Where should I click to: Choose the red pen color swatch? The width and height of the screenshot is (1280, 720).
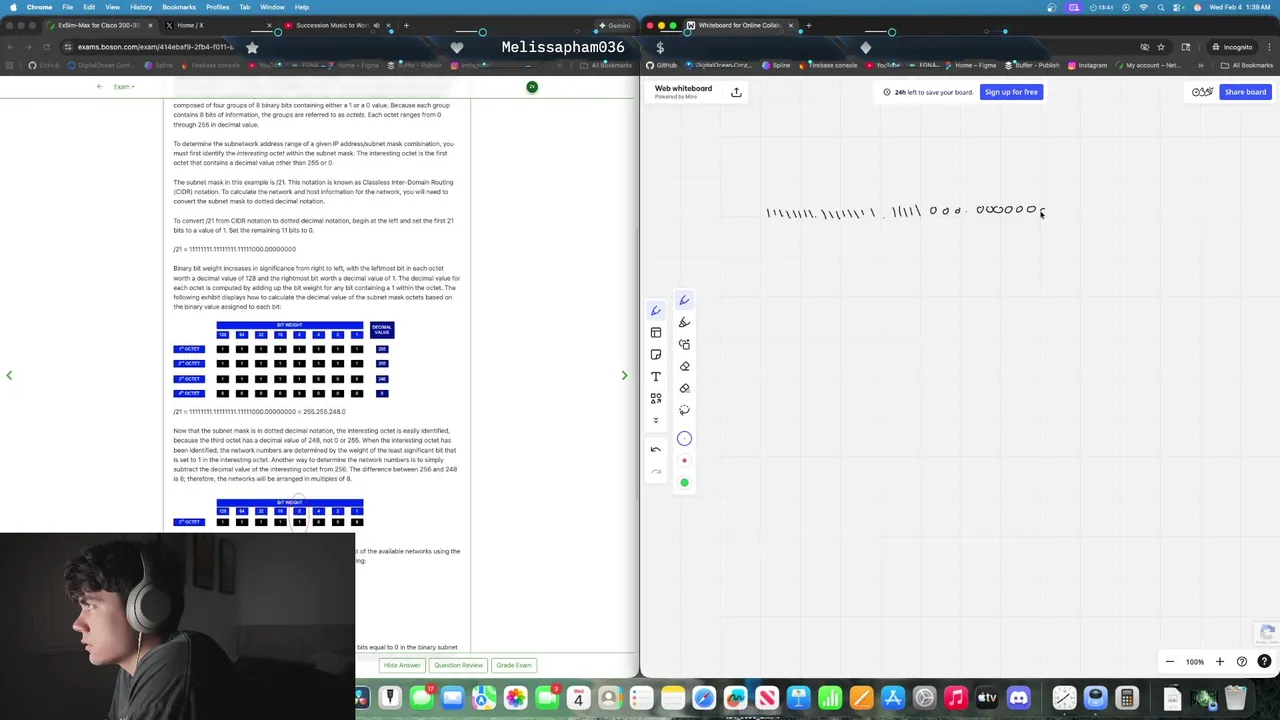pyautogui.click(x=684, y=461)
